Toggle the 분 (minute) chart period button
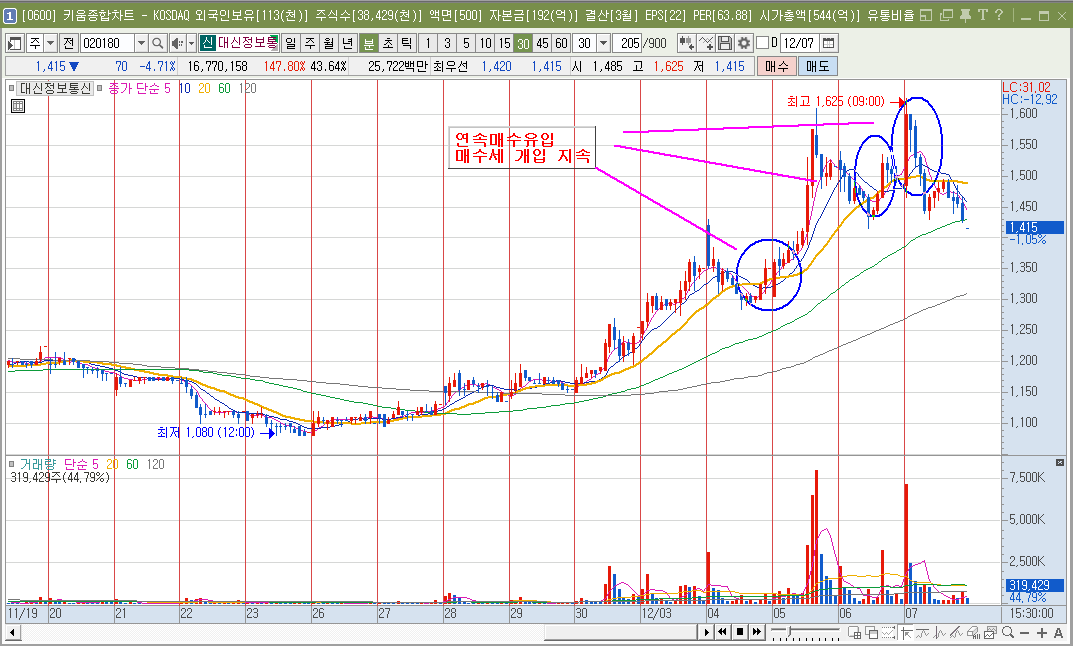Screen dimensions: 1073x646 [x=368, y=43]
